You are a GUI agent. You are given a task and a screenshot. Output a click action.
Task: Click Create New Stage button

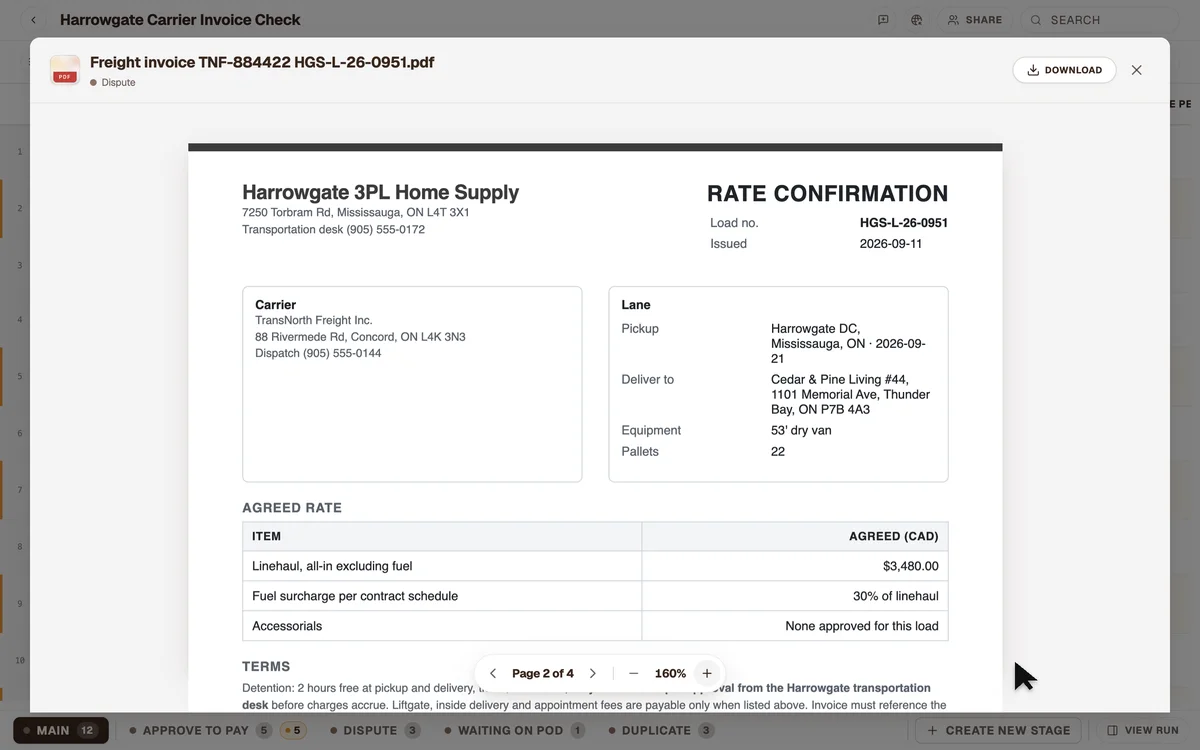[998, 730]
